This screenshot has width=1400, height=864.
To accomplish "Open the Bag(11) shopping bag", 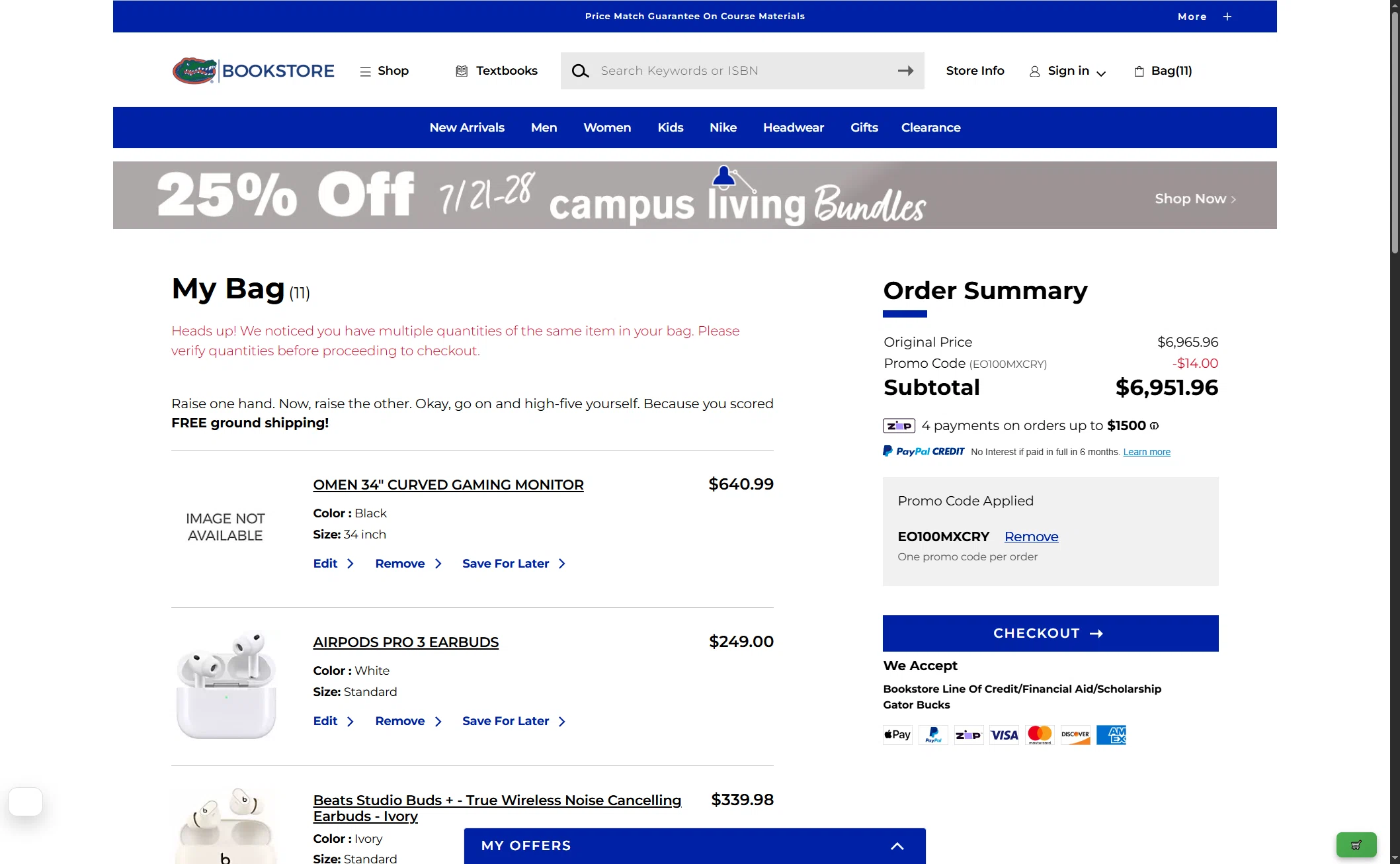I will pos(1163,71).
